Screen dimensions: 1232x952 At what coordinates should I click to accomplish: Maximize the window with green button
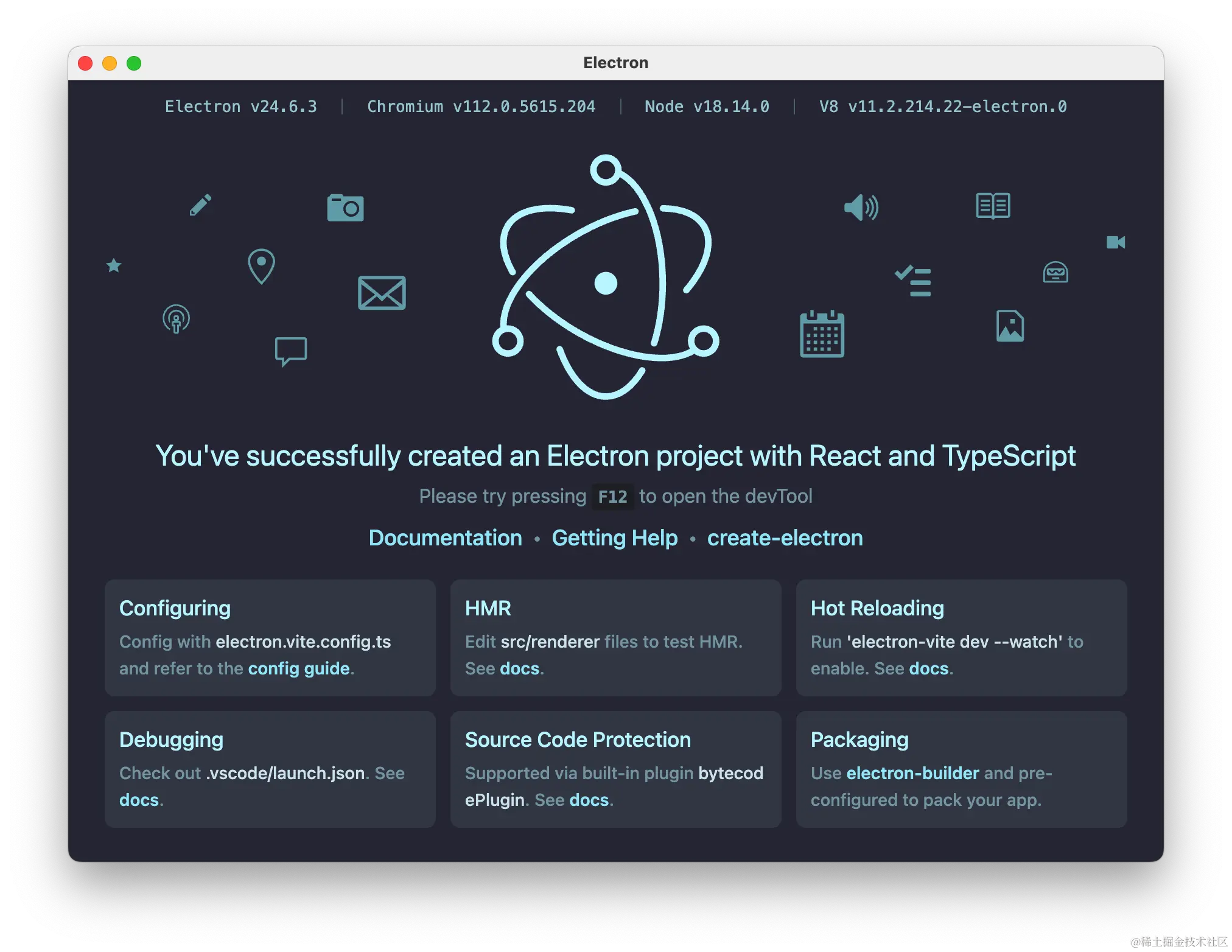(x=134, y=63)
